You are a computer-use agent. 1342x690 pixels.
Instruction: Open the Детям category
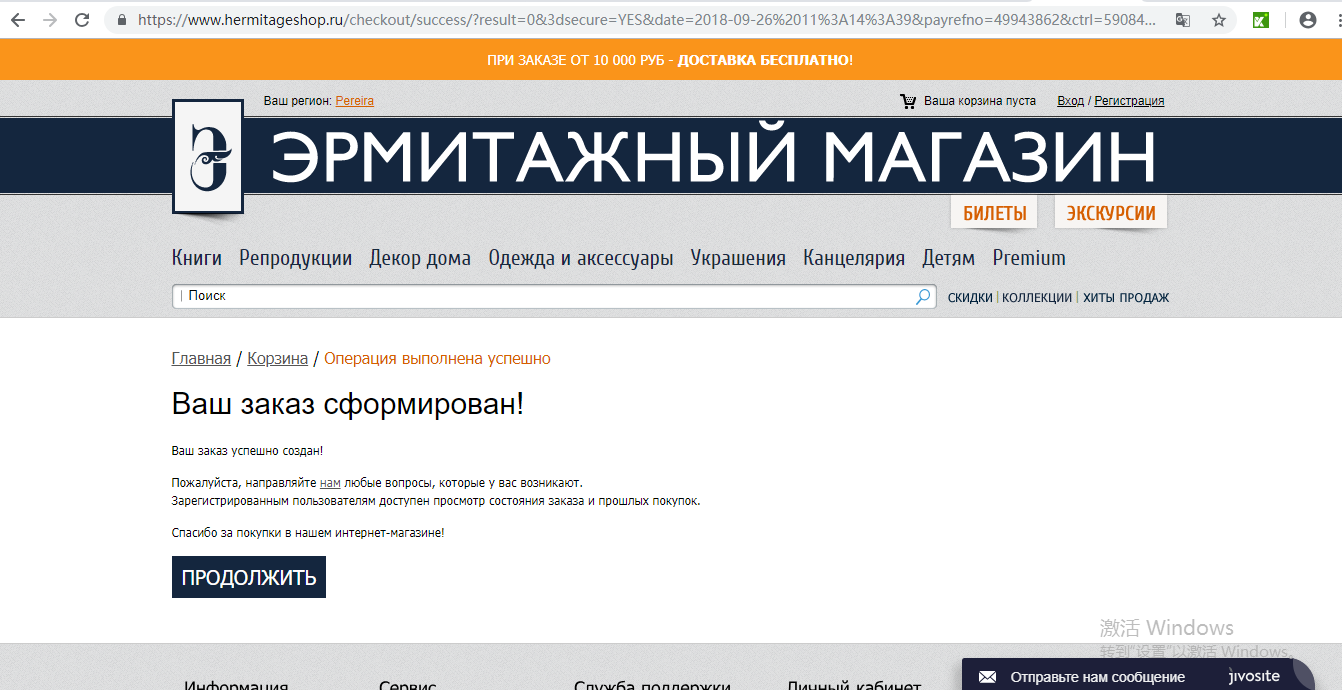(x=949, y=258)
